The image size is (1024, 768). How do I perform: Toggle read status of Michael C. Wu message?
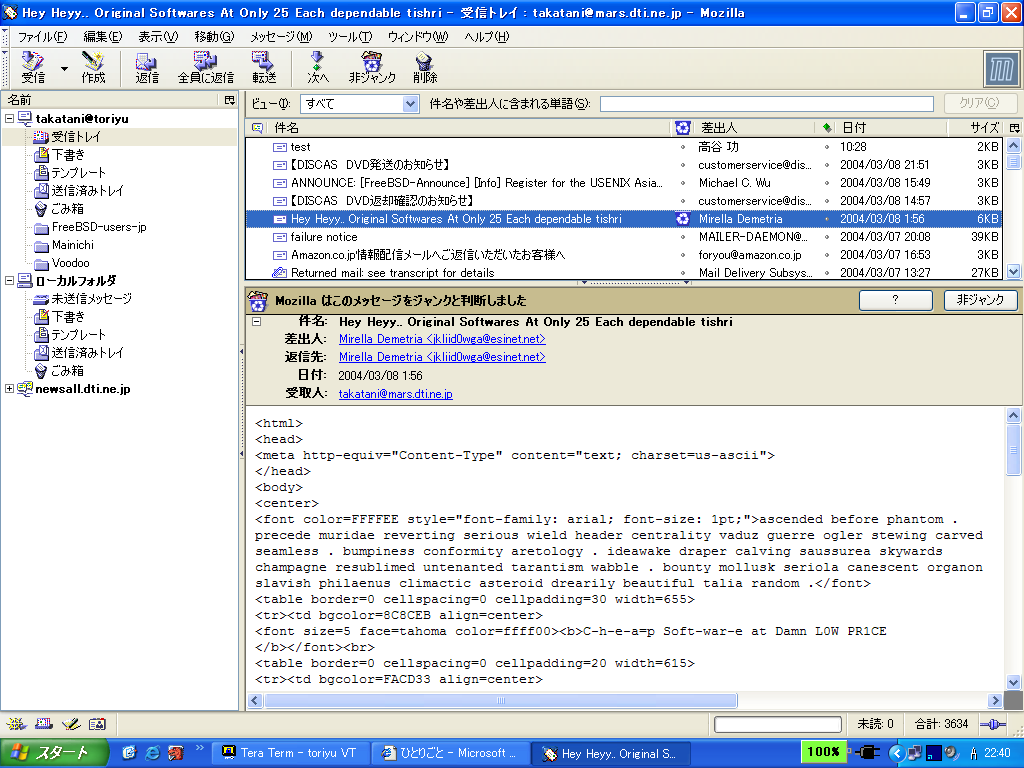(x=827, y=183)
